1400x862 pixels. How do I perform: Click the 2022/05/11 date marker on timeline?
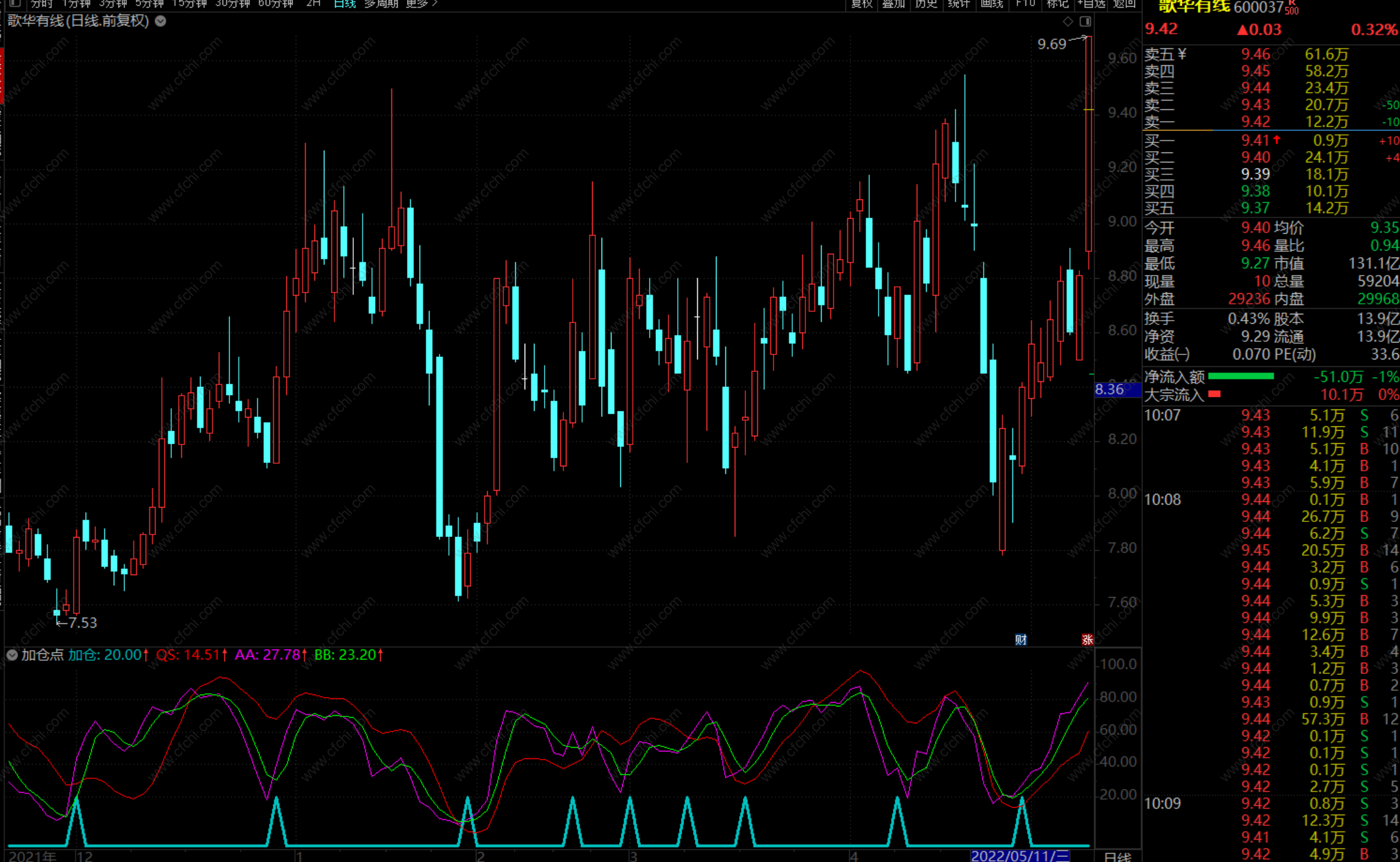point(1019,855)
